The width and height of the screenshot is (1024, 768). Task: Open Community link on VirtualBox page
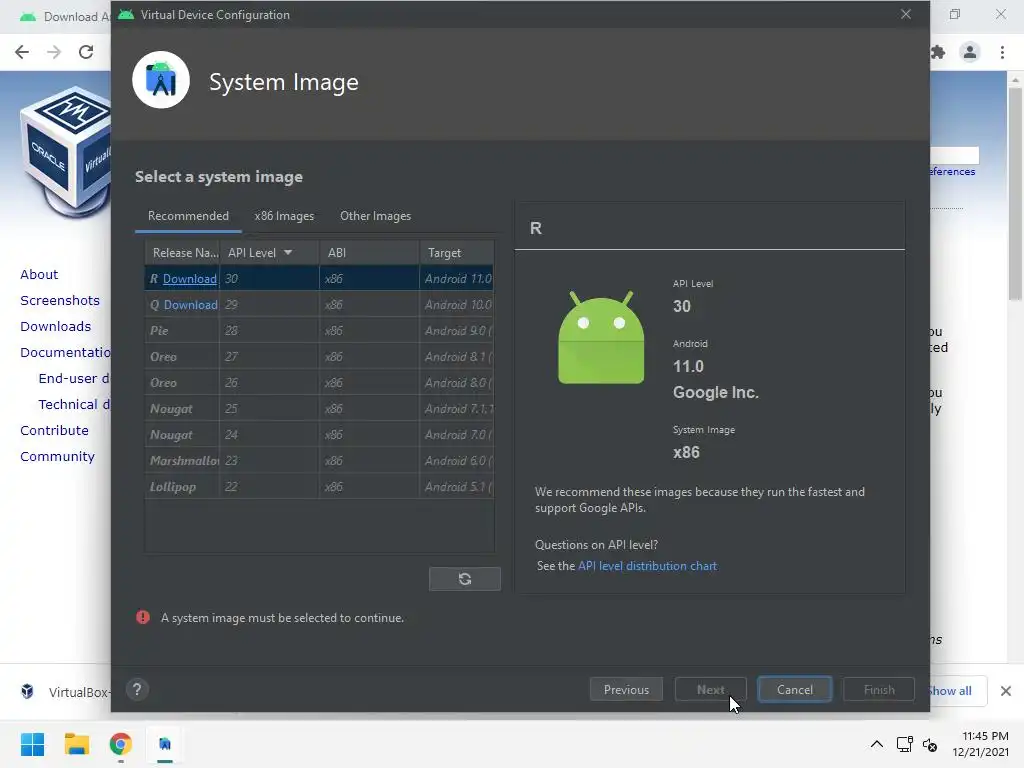pyautogui.click(x=57, y=456)
